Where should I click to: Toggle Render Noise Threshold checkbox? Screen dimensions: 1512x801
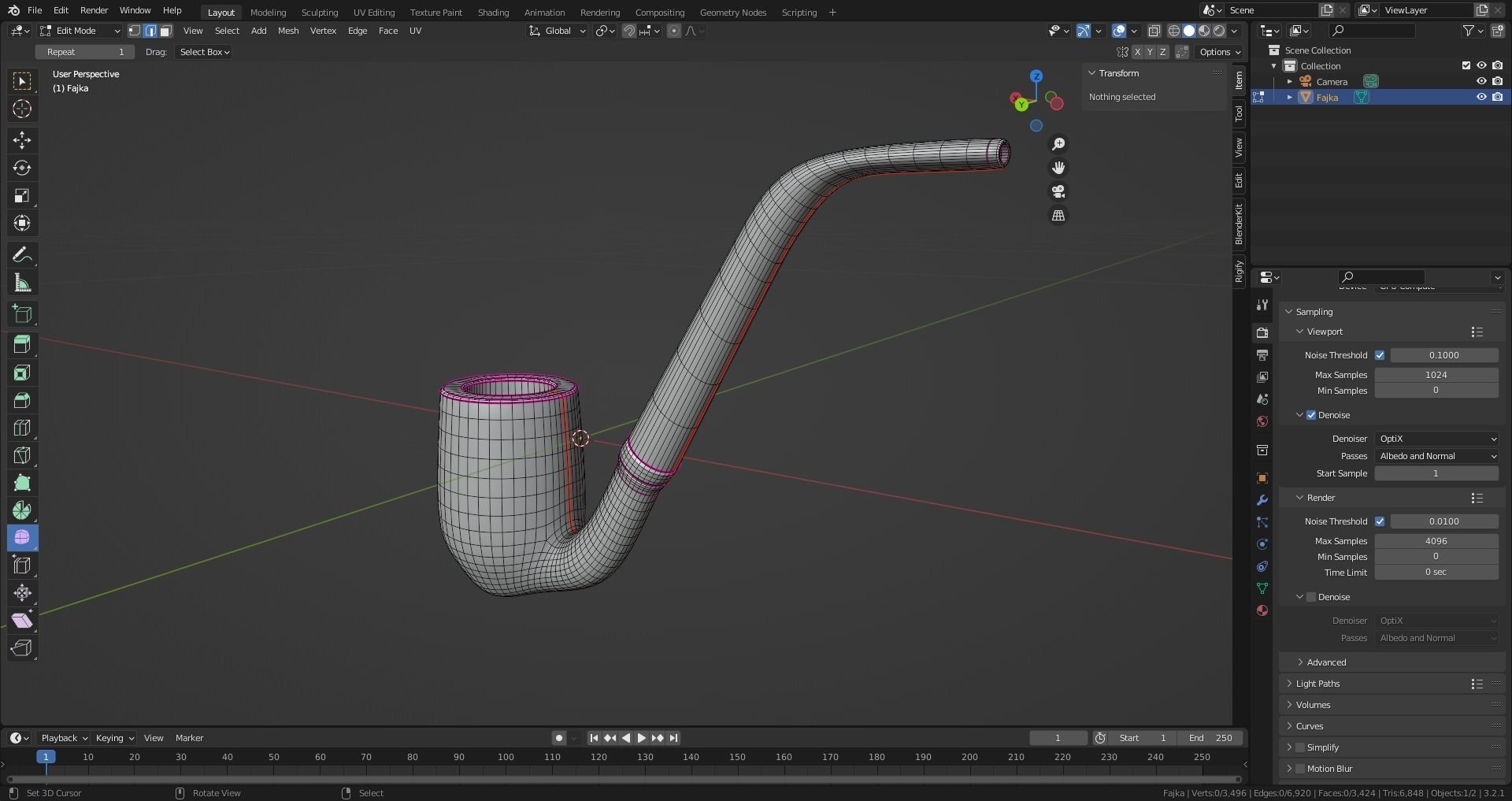1380,521
